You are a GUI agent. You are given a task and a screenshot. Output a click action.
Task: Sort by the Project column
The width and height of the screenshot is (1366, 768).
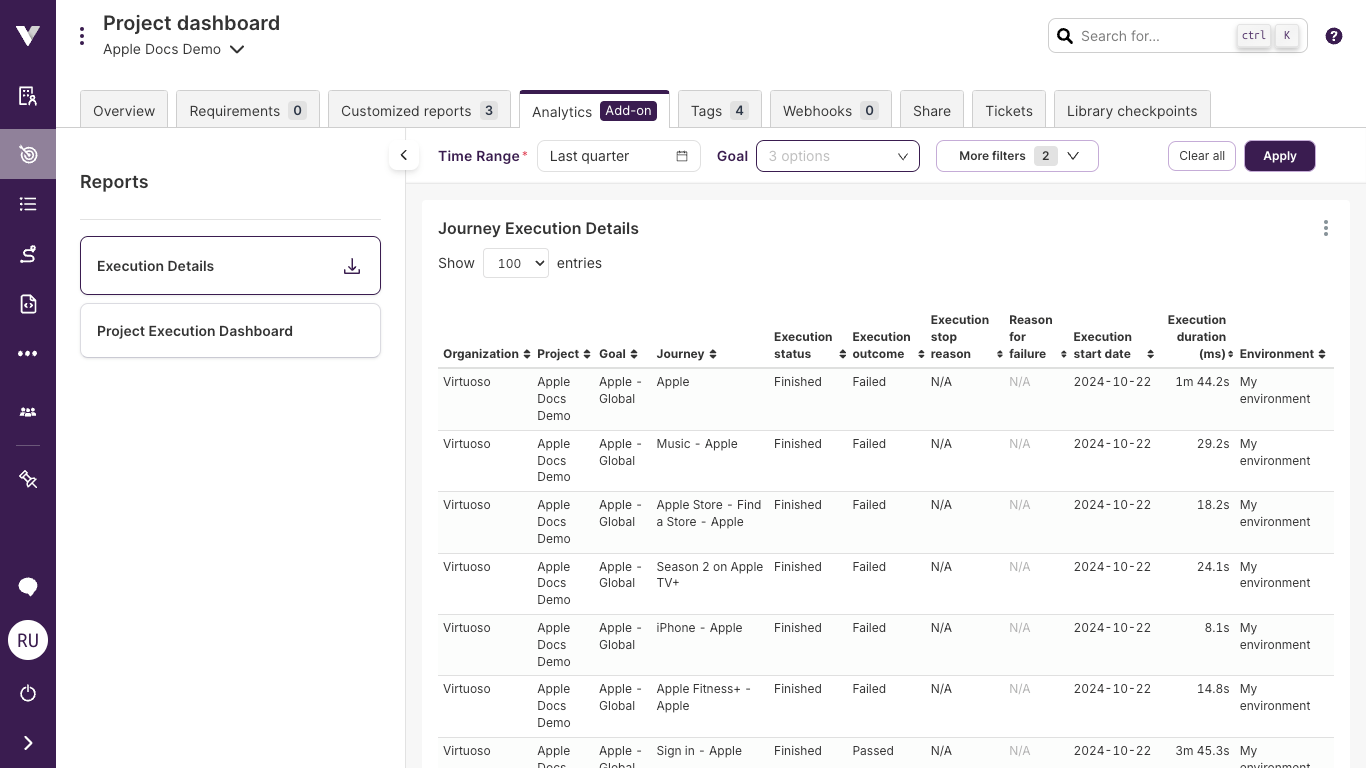pos(563,354)
